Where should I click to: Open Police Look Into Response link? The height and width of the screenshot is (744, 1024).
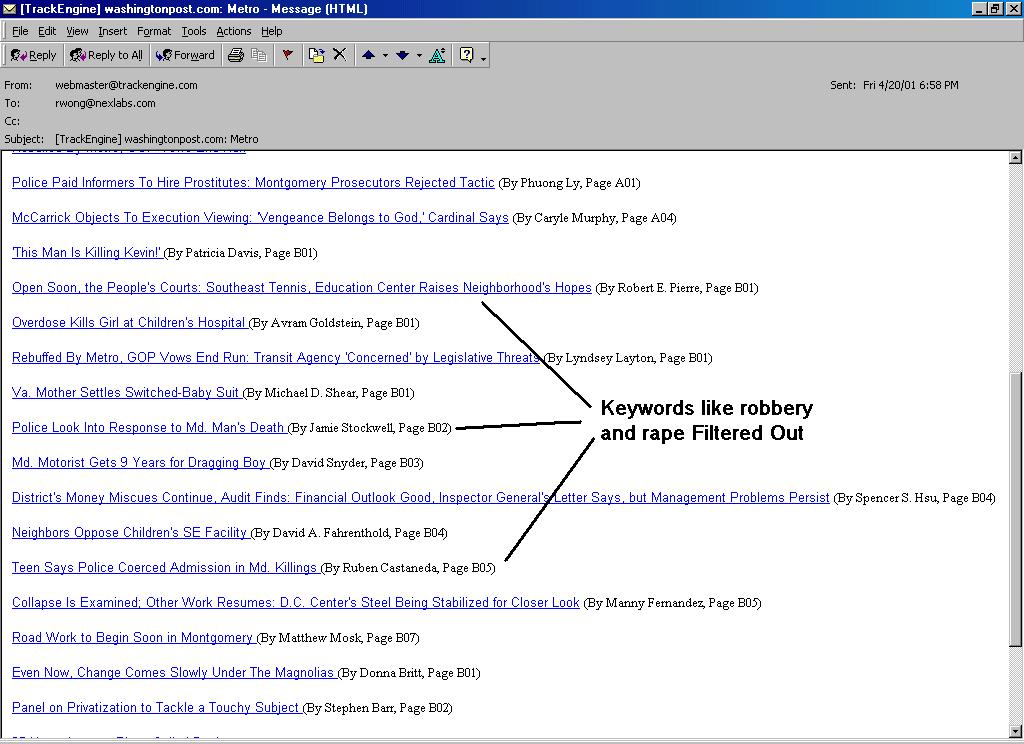(148, 427)
